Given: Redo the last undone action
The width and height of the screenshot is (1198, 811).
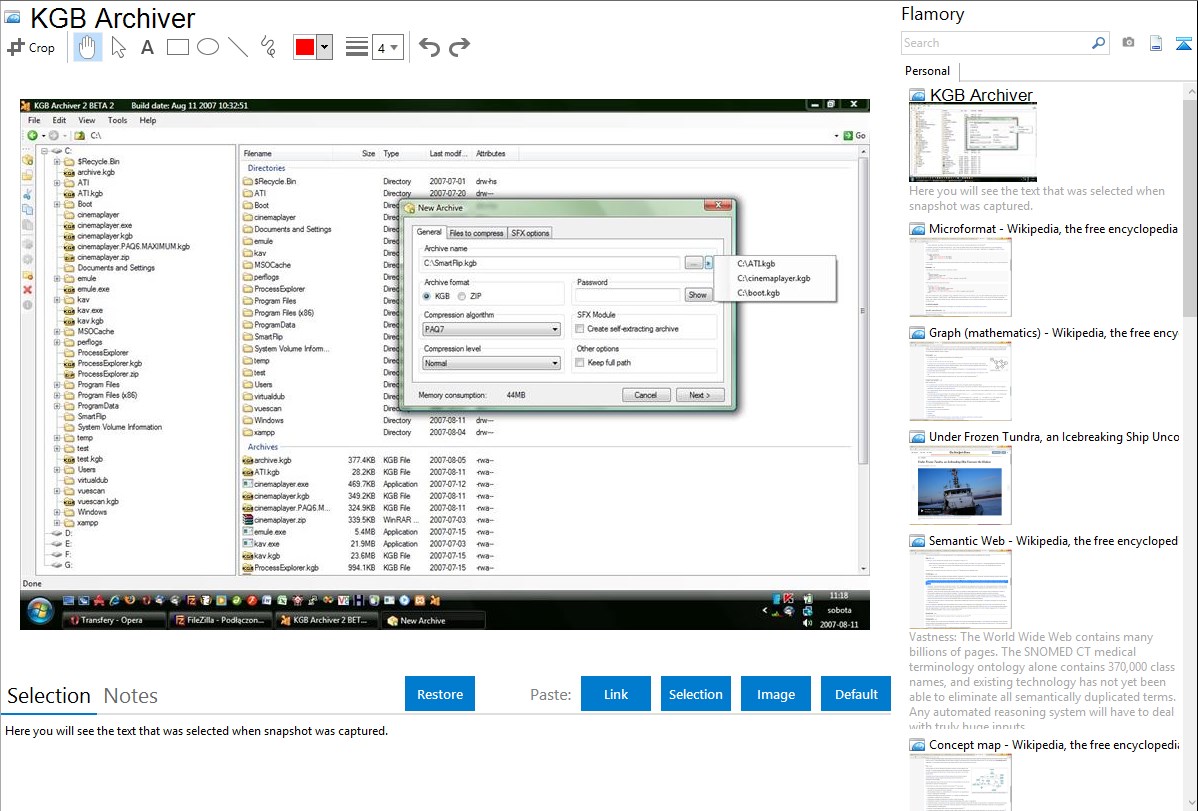Looking at the screenshot, I should (x=459, y=47).
